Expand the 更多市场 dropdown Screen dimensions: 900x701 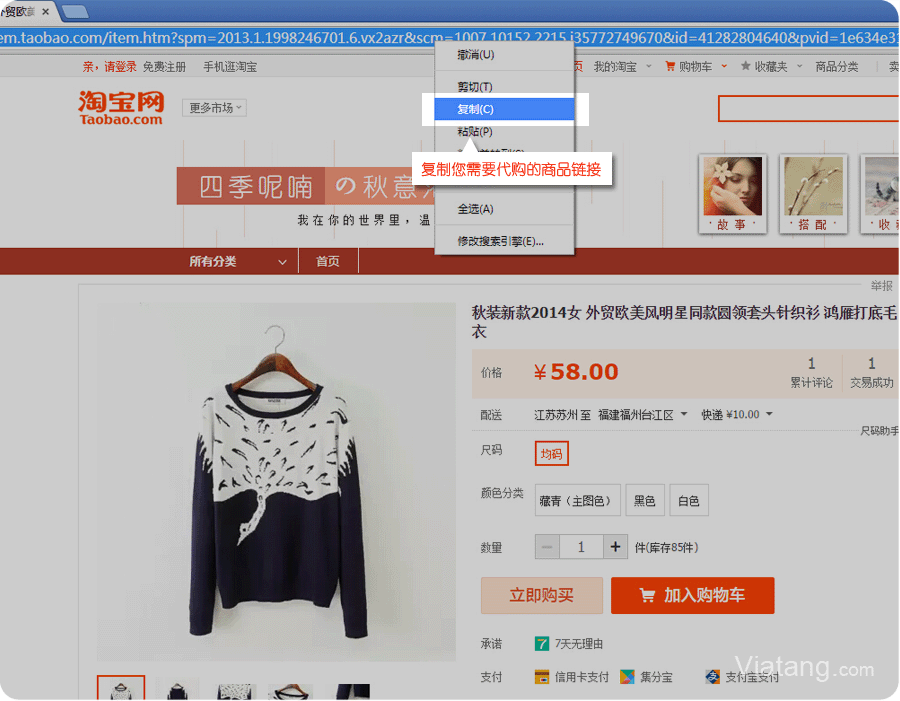214,108
